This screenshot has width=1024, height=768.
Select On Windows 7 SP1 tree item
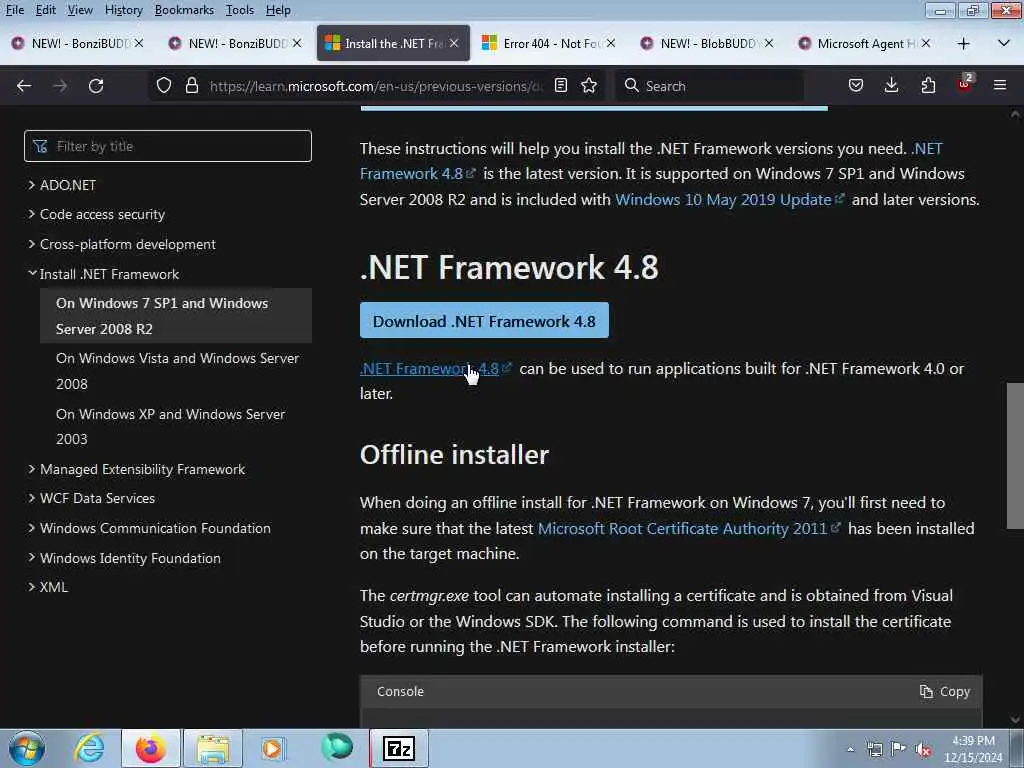176,316
